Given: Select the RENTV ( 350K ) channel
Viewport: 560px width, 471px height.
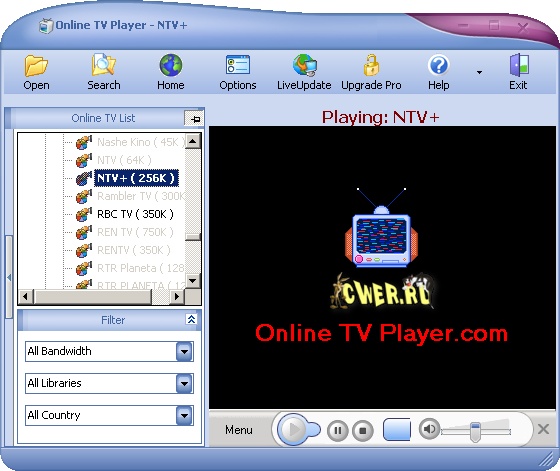Looking at the screenshot, I should click(x=134, y=250).
